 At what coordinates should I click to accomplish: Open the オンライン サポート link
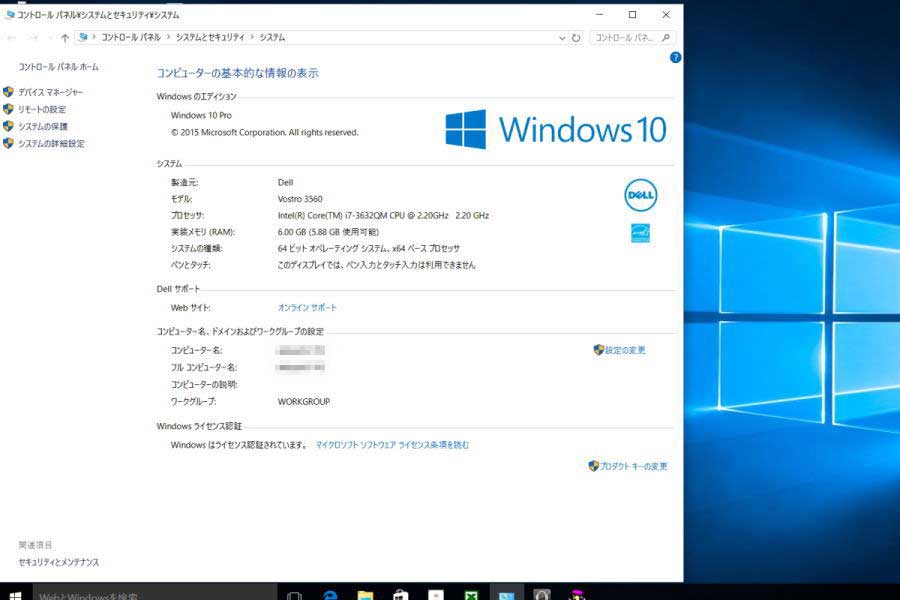click(x=307, y=308)
